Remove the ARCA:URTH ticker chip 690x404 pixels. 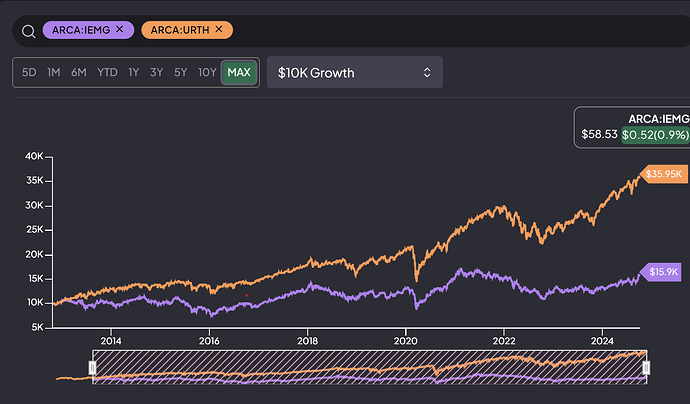tap(219, 30)
